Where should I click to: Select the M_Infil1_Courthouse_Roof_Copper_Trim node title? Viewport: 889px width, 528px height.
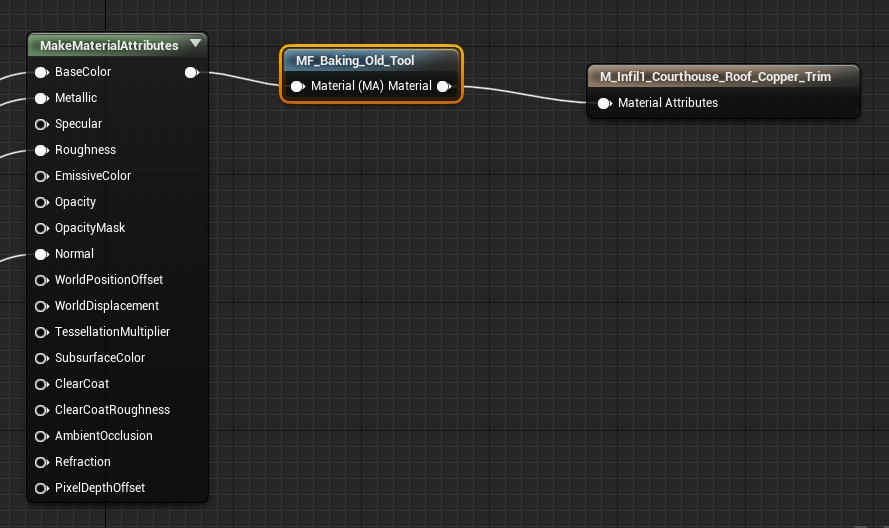tap(715, 77)
